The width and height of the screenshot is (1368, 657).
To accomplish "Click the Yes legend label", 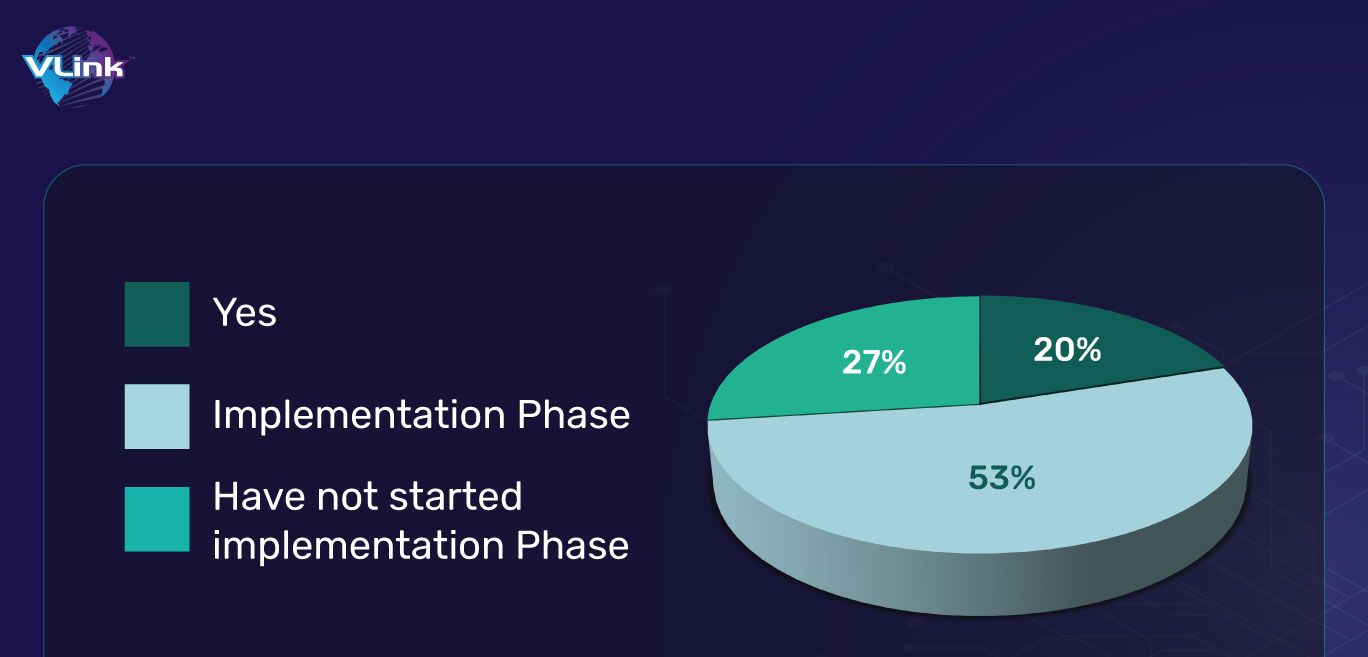I will (x=245, y=313).
